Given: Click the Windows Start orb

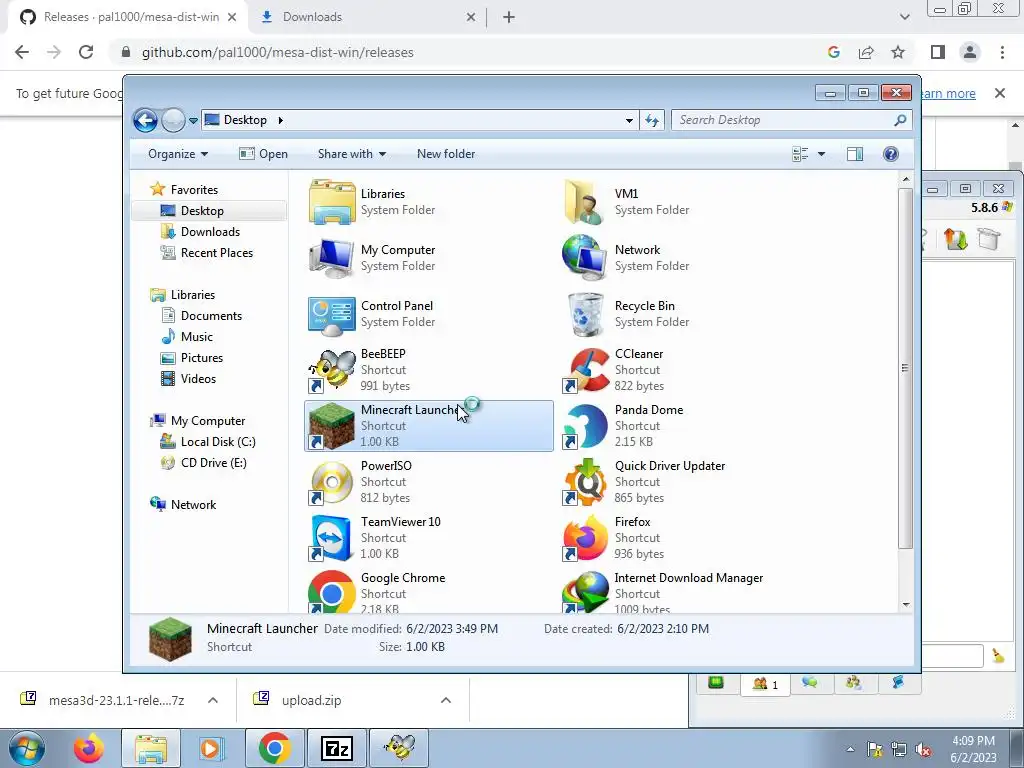Looking at the screenshot, I should pyautogui.click(x=26, y=748).
